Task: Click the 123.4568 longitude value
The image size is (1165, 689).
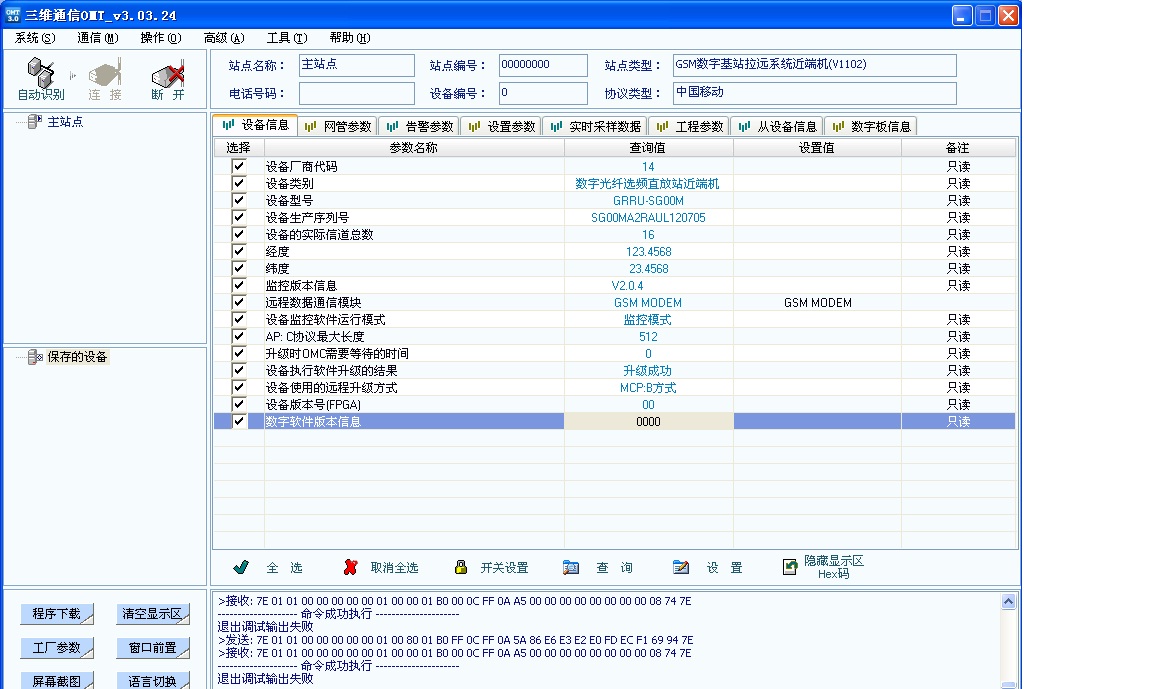Action: 648,252
